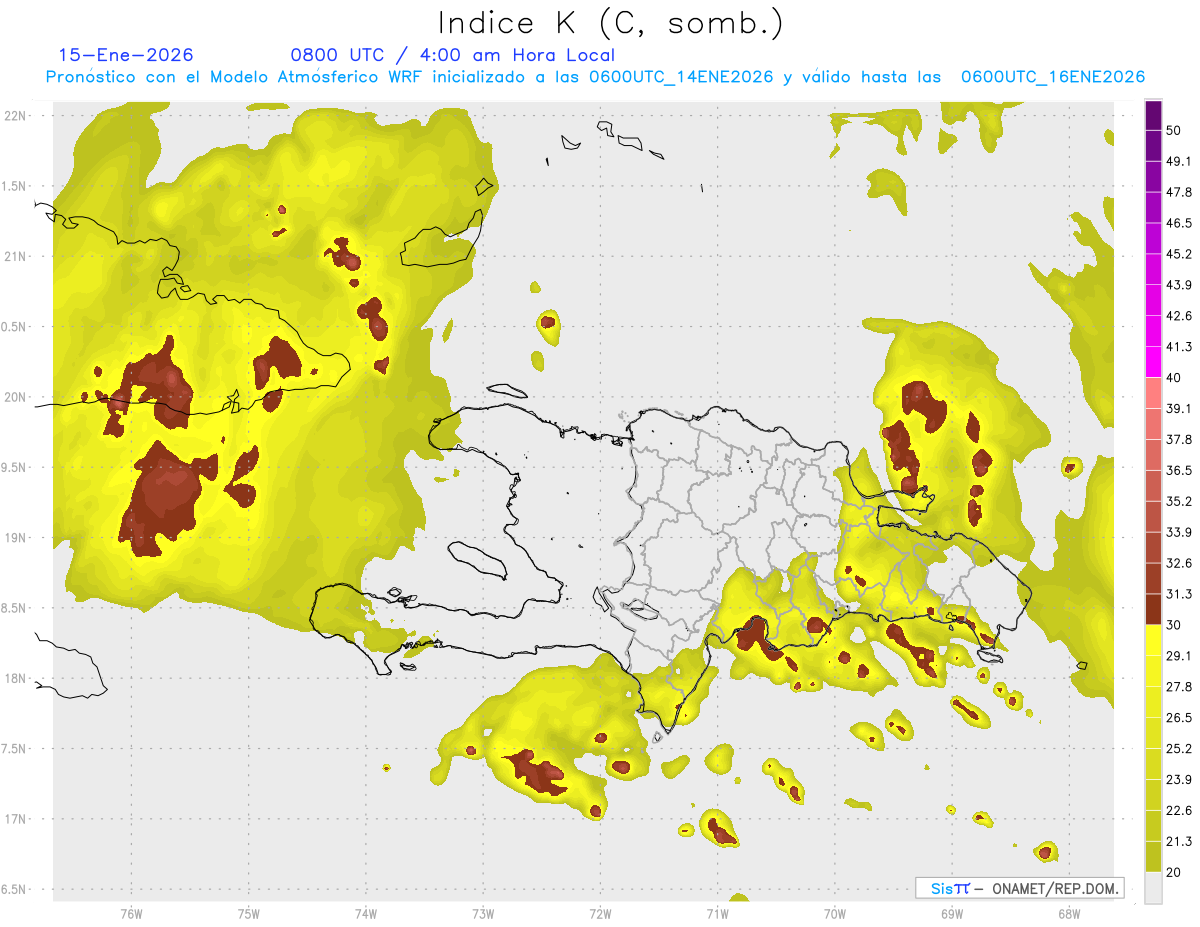The width and height of the screenshot is (1200, 927).
Task: Click the dark purple colorbar segment above 50
Action: tap(1153, 115)
